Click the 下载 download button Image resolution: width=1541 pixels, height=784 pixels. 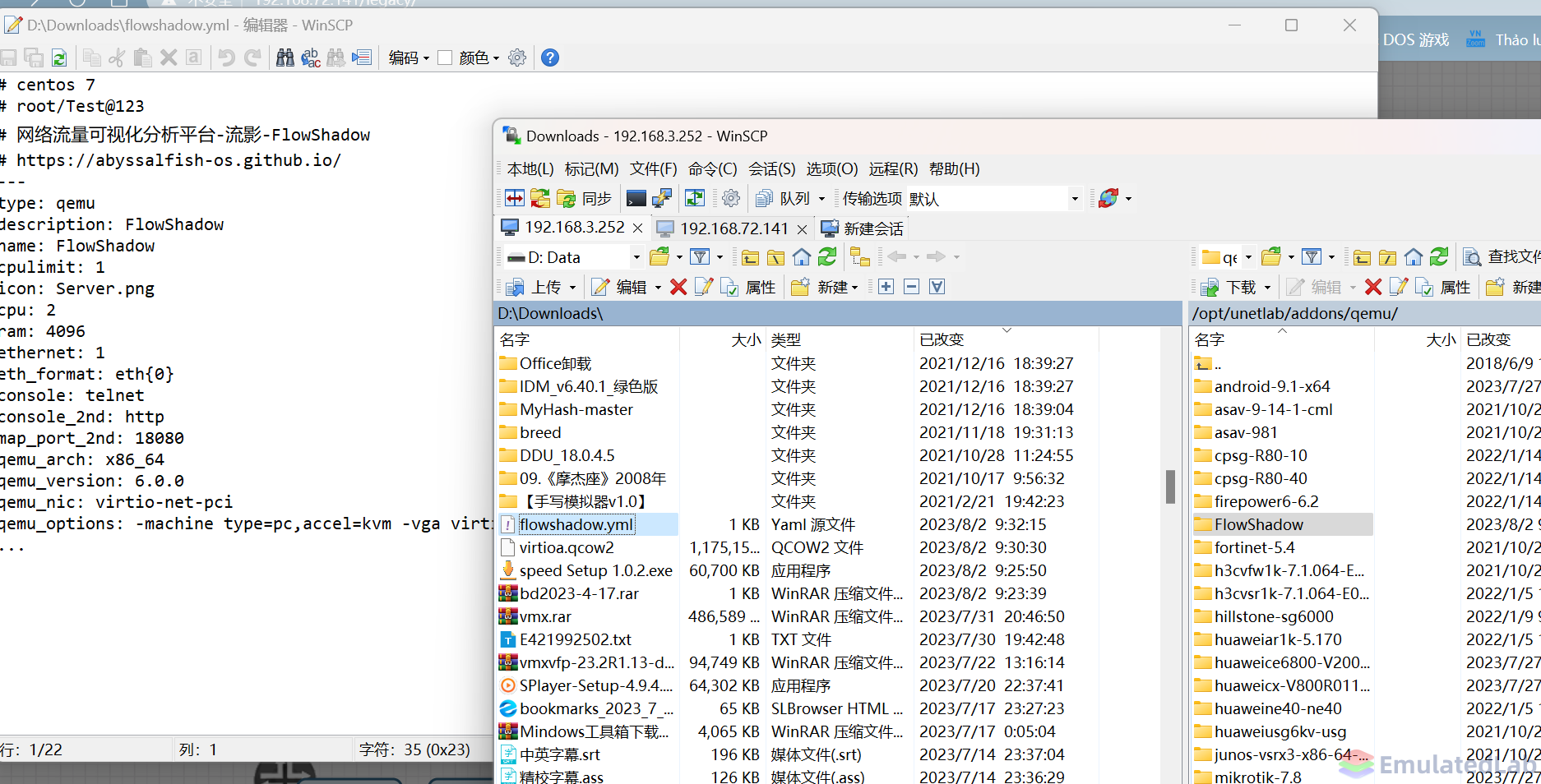click(x=1230, y=287)
